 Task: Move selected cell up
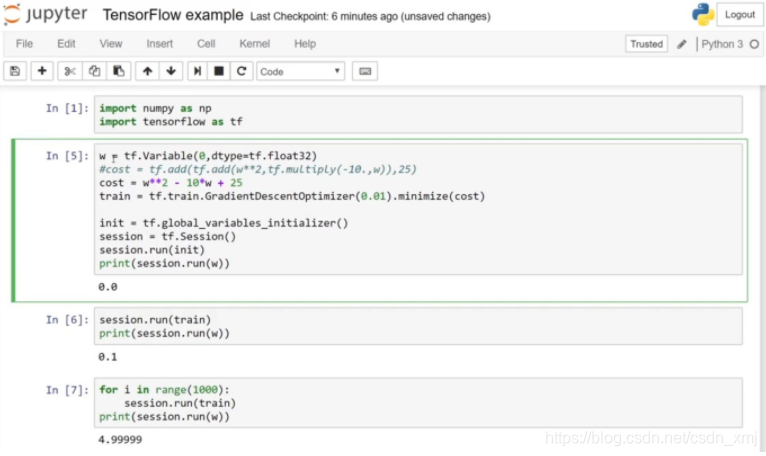tap(147, 71)
